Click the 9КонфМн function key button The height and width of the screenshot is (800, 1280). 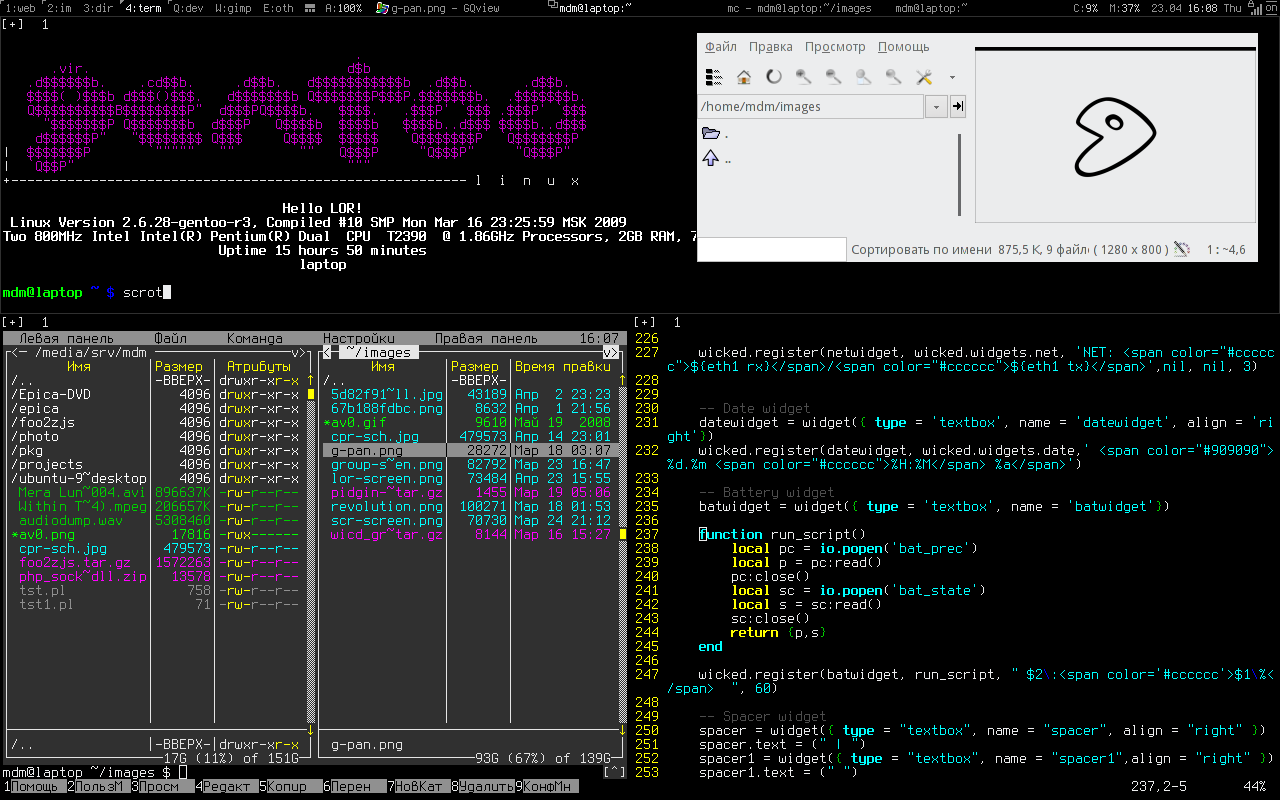pos(547,786)
